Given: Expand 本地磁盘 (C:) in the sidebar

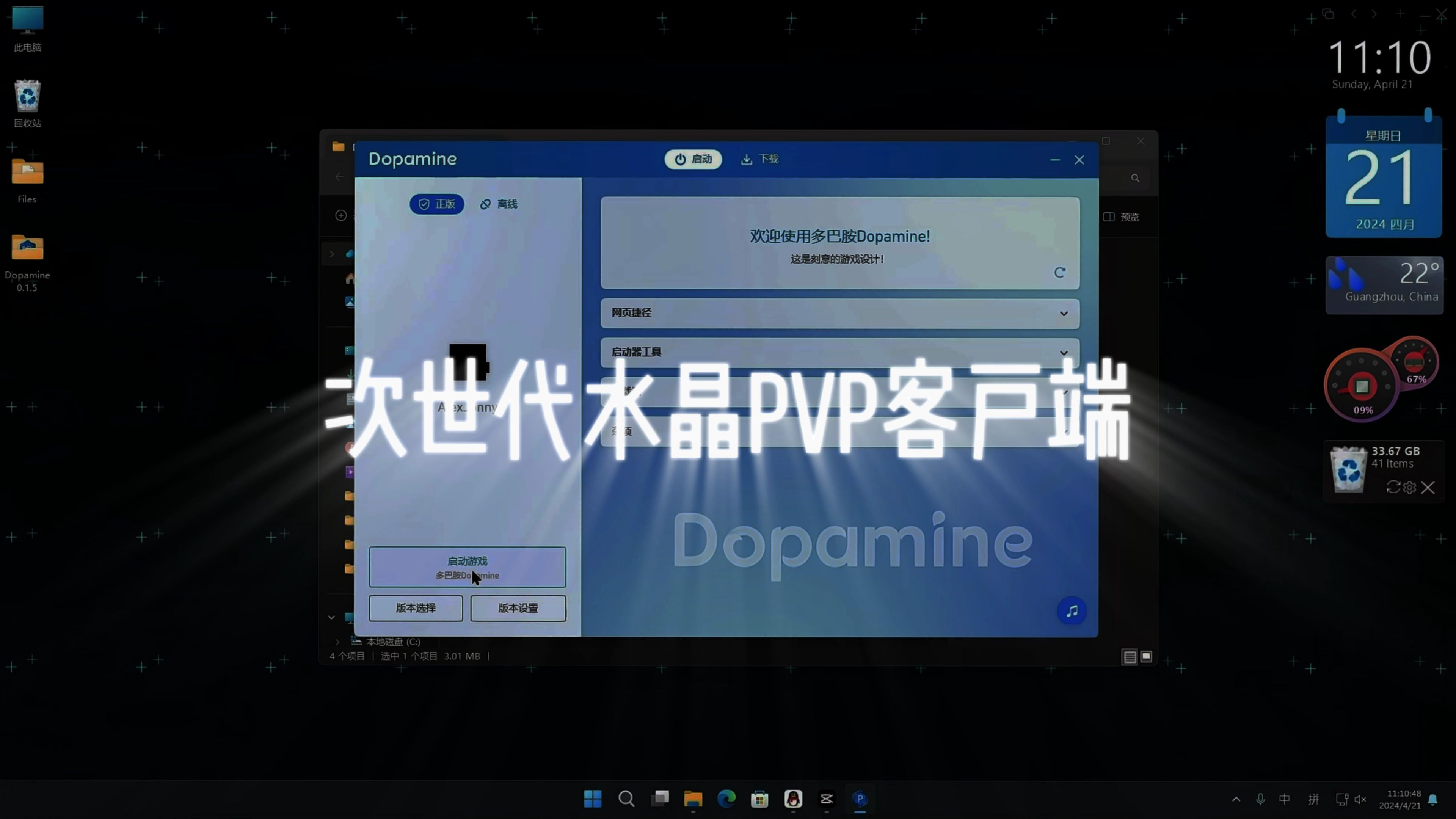Looking at the screenshot, I should click(x=337, y=642).
